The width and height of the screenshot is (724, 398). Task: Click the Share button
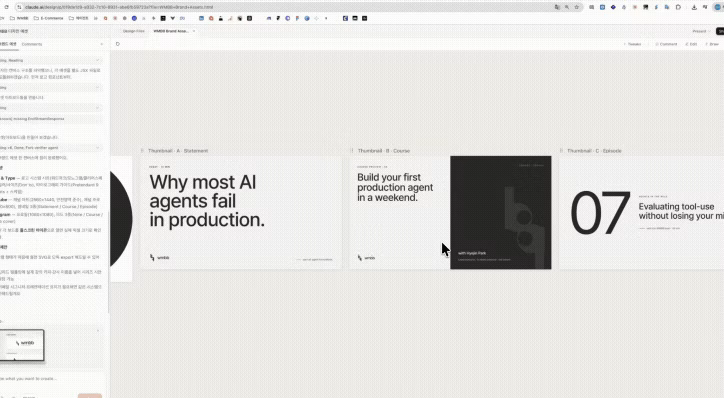(x=720, y=31)
